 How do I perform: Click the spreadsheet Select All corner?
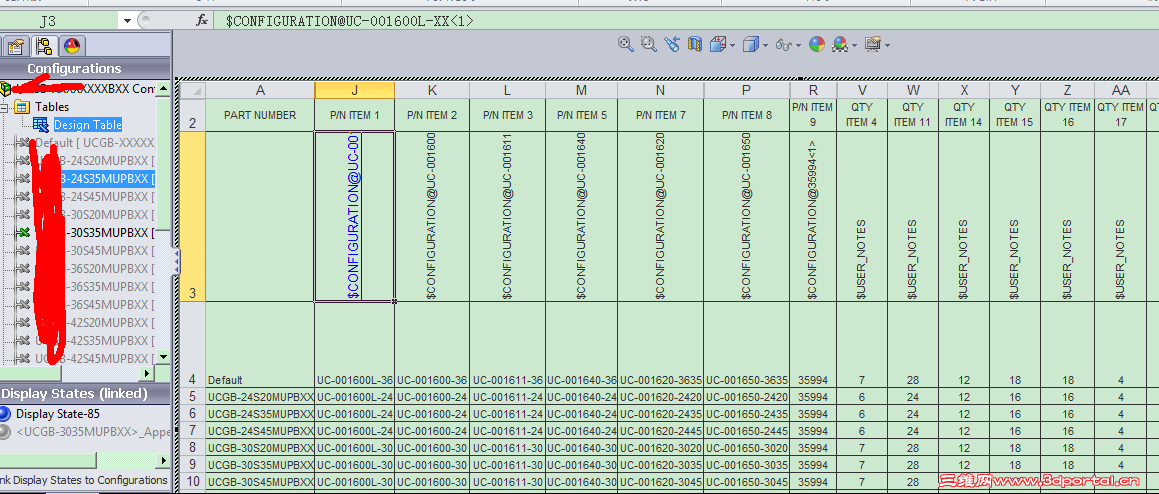[x=193, y=90]
